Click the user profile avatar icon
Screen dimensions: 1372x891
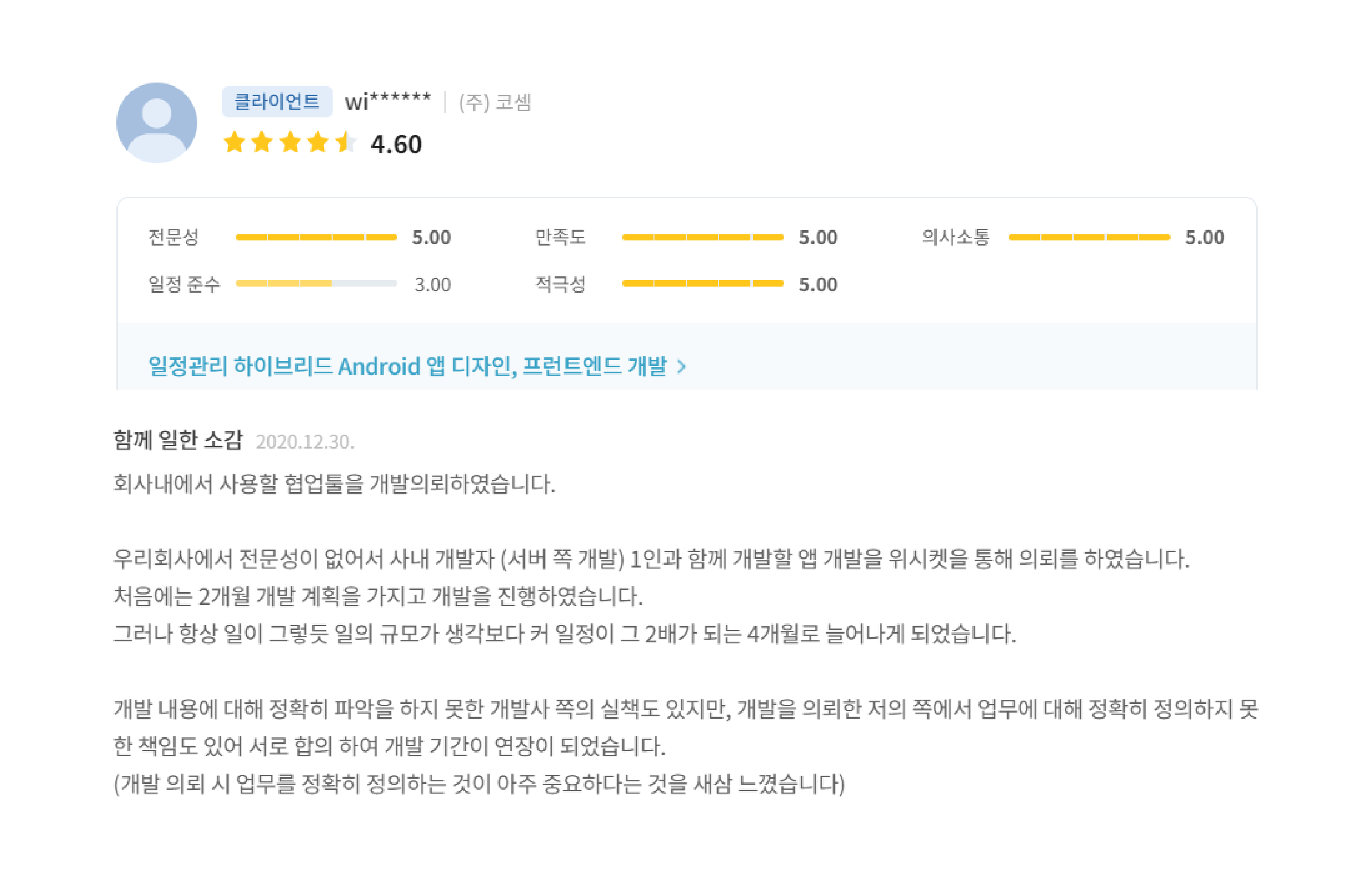coord(156,122)
